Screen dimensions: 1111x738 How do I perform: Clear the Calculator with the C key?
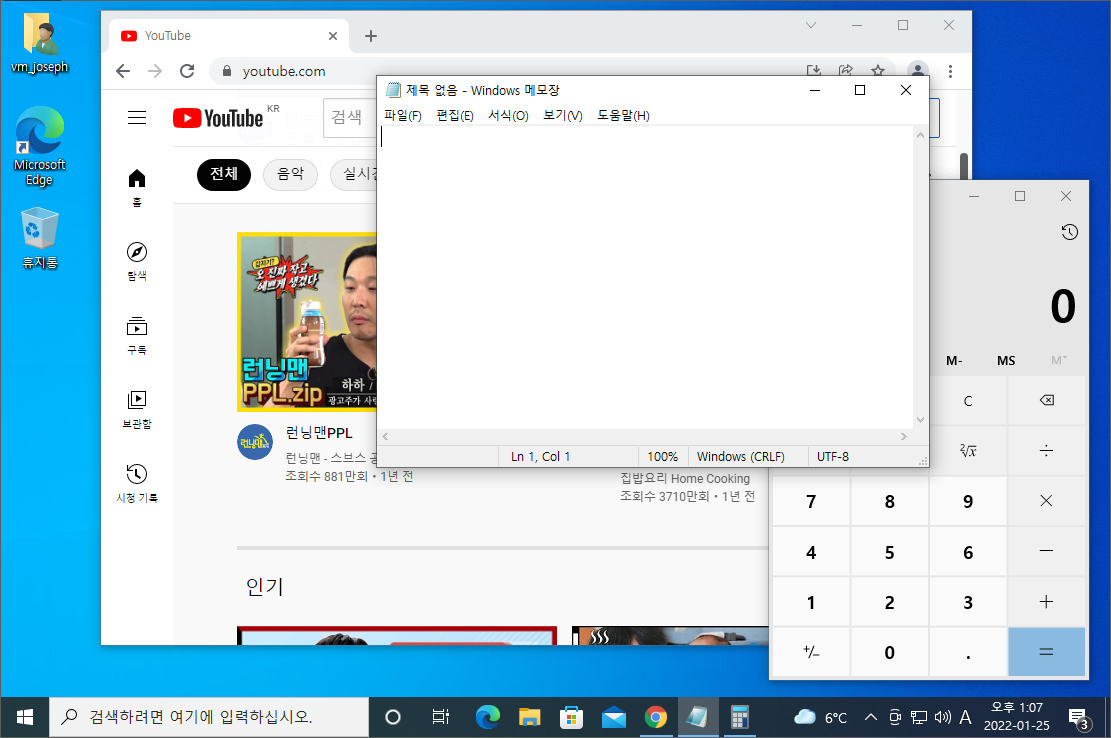coord(968,400)
